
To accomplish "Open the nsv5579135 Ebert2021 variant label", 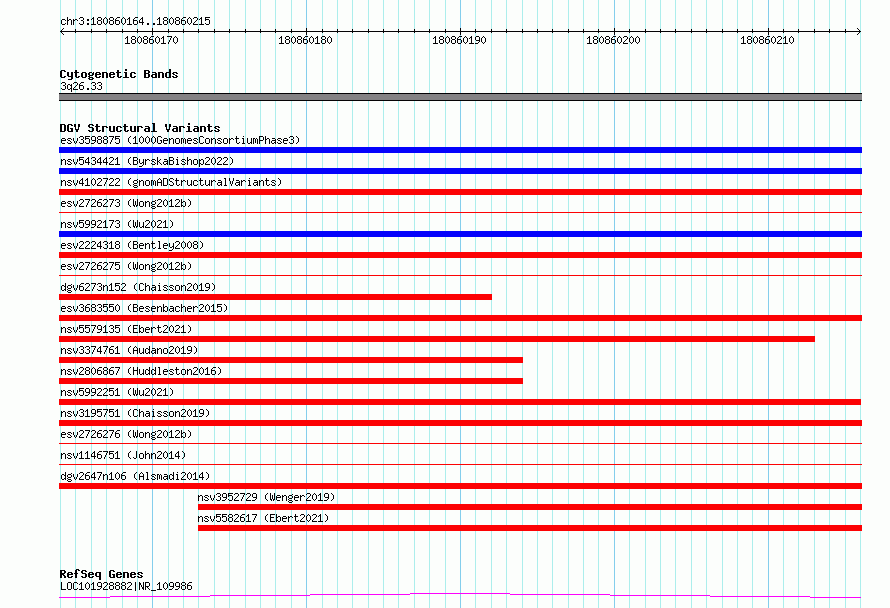I will click(126, 329).
